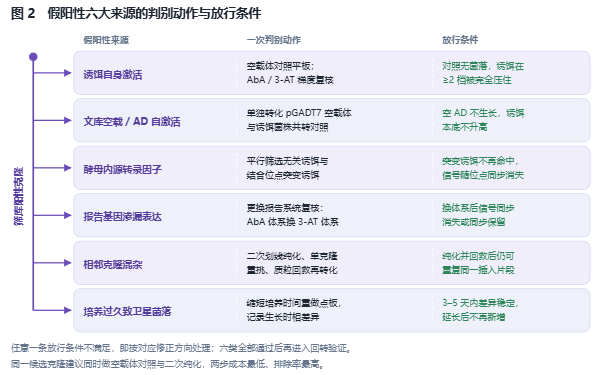Screen dimensions: 605x375
Task: Click the 假阳性来源 column header
Action: click(106, 40)
